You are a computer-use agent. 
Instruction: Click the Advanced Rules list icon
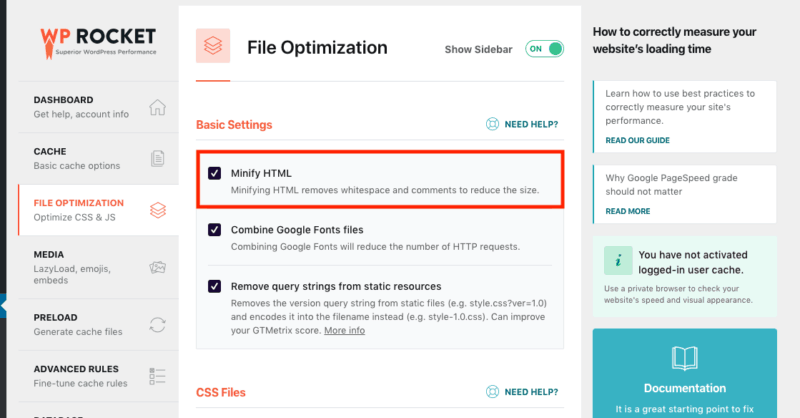coord(158,376)
